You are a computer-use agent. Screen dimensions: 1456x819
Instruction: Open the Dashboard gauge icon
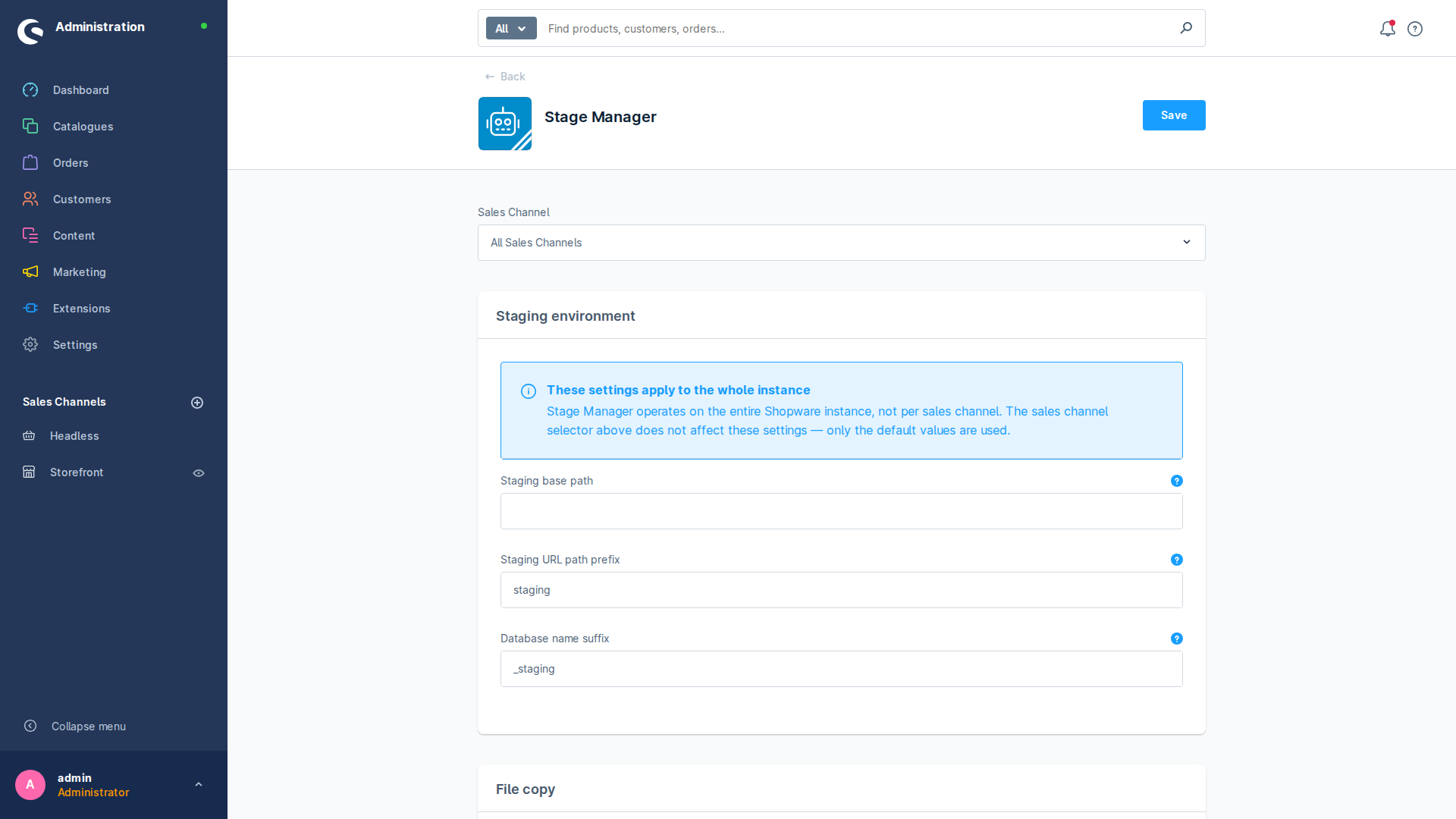click(30, 90)
